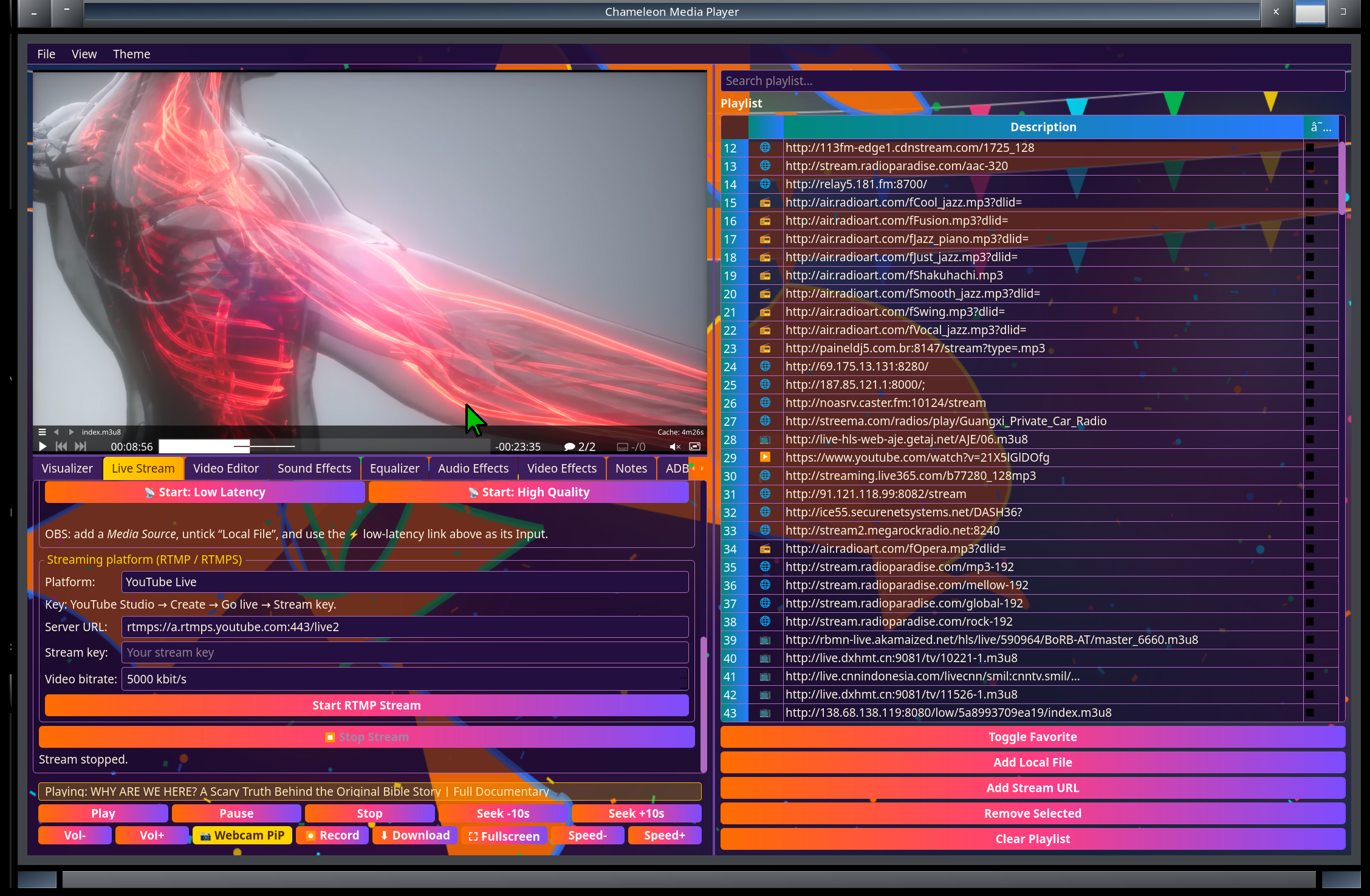Image resolution: width=1370 pixels, height=896 pixels.
Task: Cycle subtitle track icon showing -/0
Action: 631,446
